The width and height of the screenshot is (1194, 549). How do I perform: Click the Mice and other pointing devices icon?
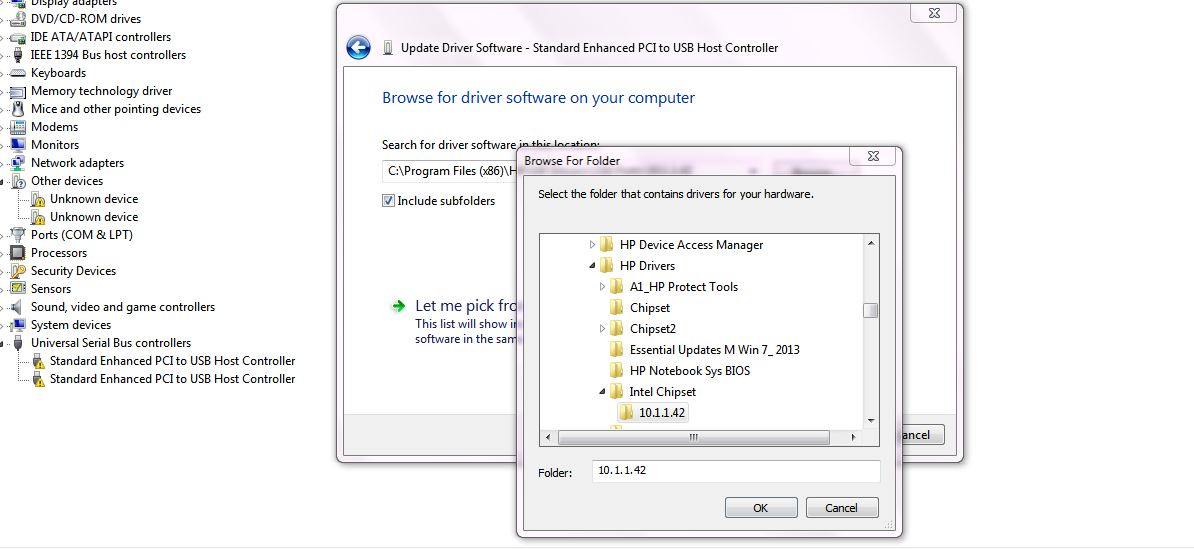[18, 109]
